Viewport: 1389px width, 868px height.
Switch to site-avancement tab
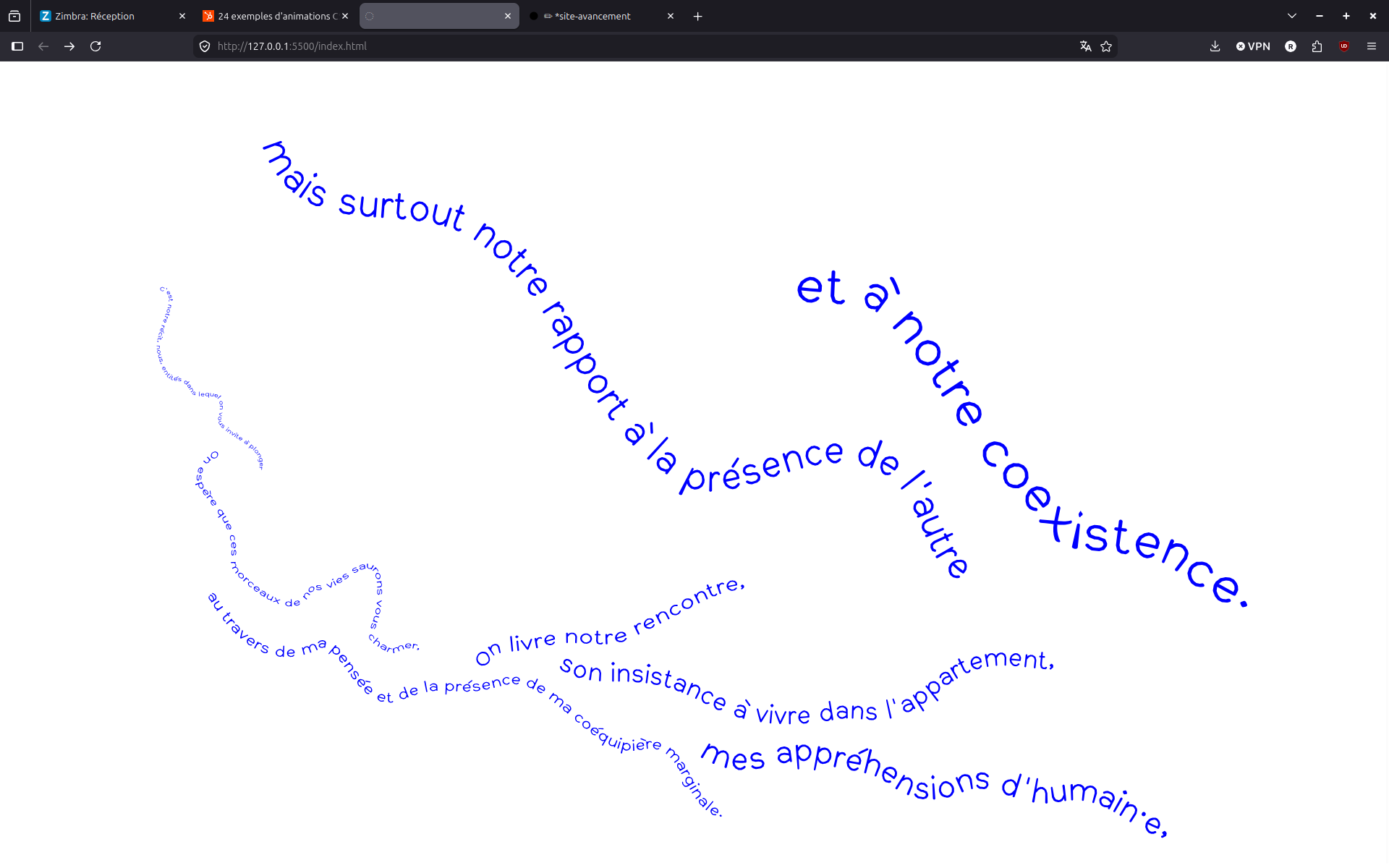tap(593, 16)
